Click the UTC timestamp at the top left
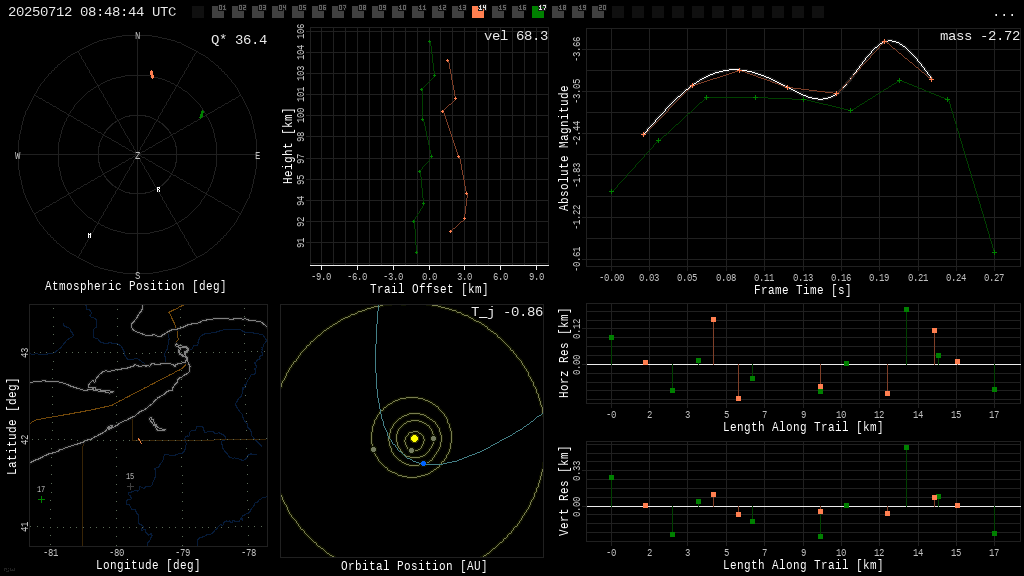The image size is (1024, 576). pos(92,12)
